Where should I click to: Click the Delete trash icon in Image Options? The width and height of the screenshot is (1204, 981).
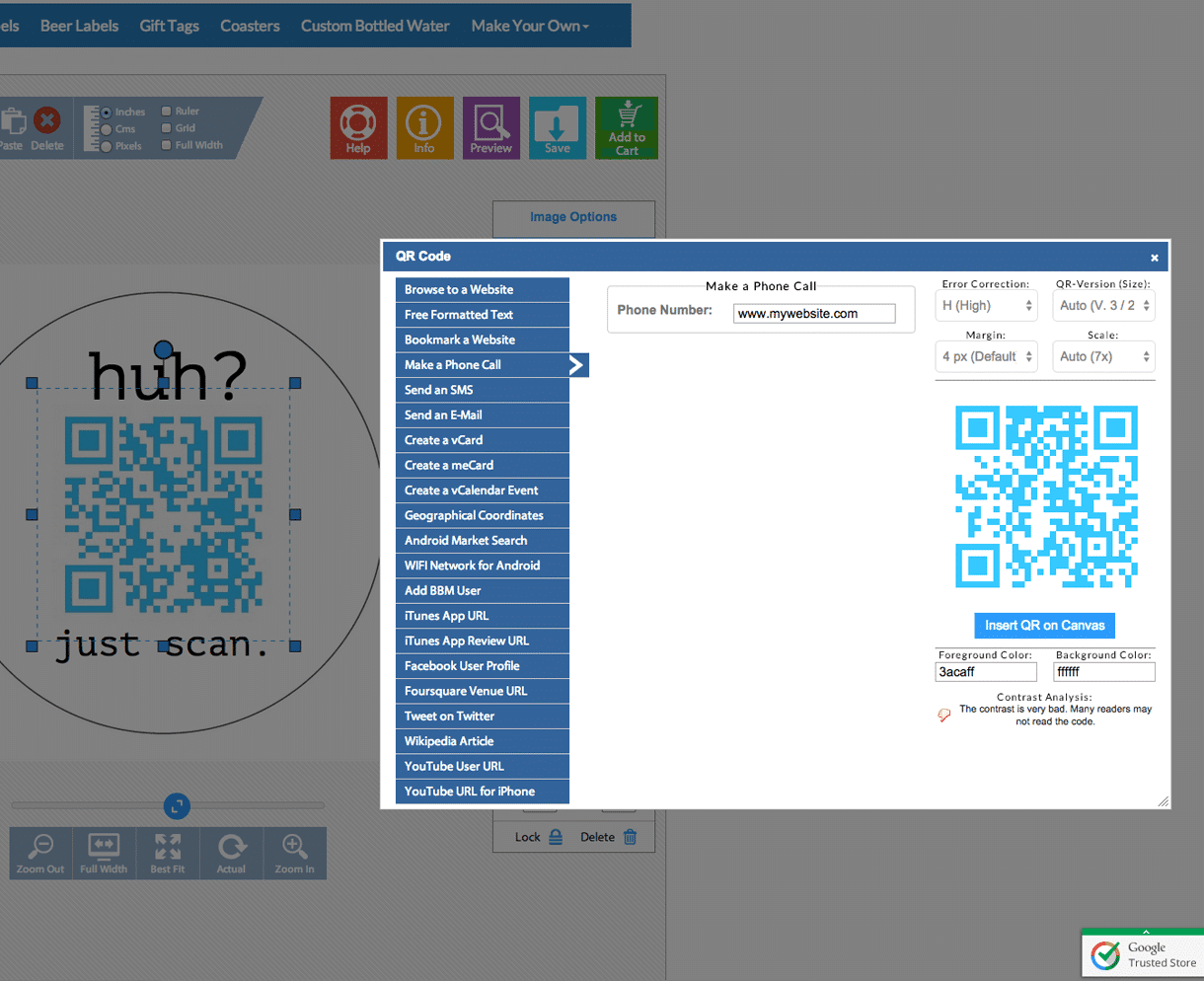click(x=630, y=837)
